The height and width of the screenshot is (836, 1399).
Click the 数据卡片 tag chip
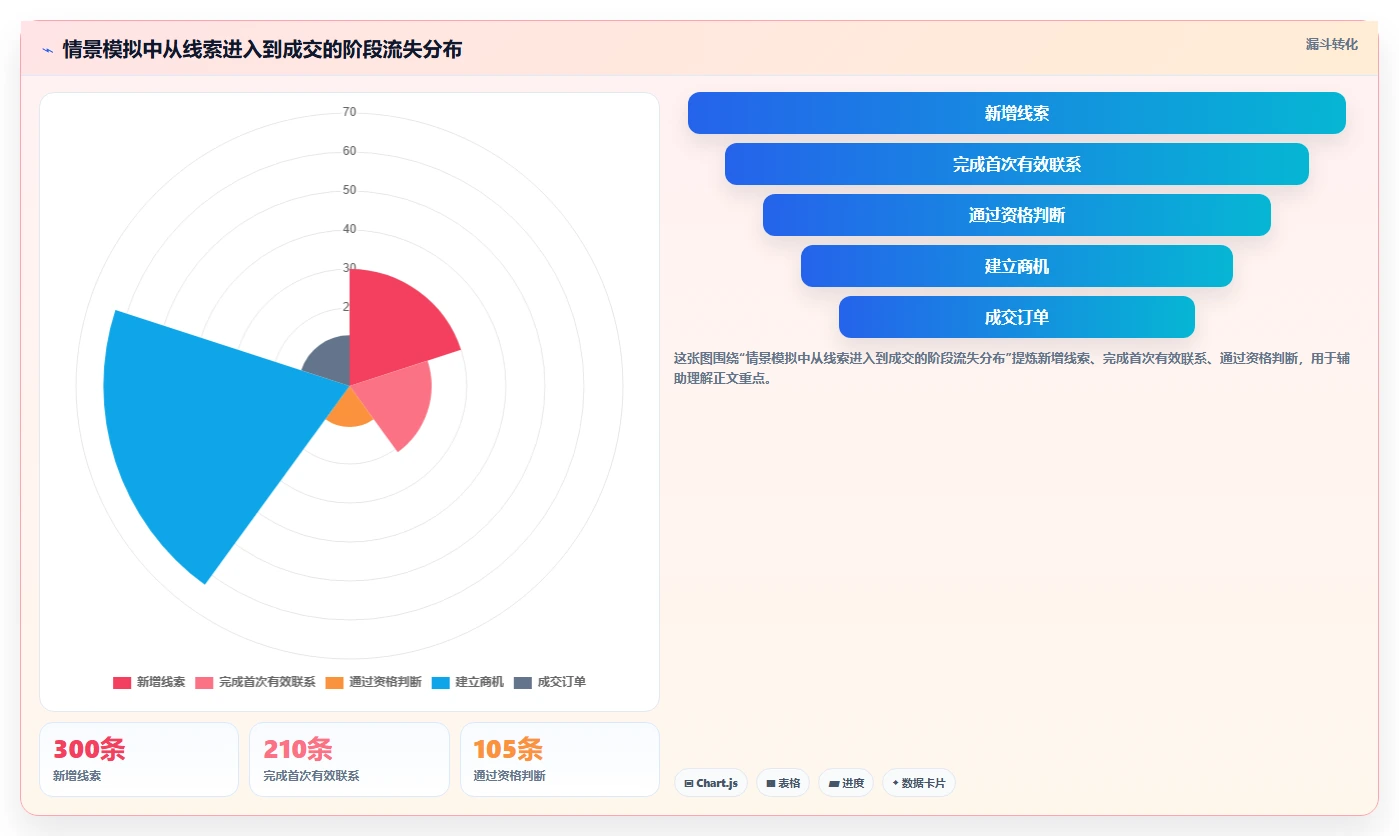click(919, 783)
